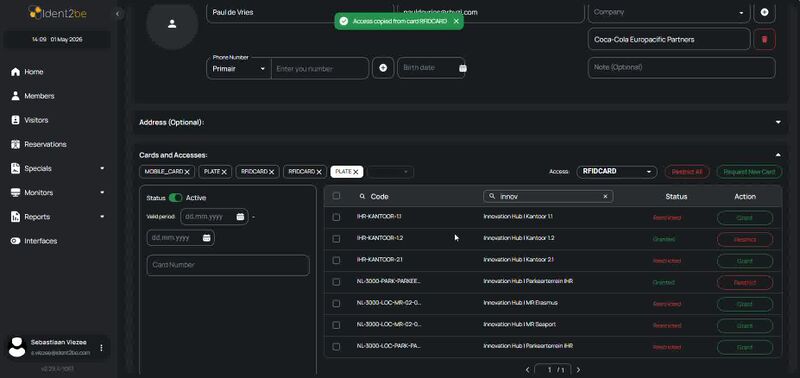Open Members via its person icon
The width and height of the screenshot is (800, 378).
coord(15,96)
